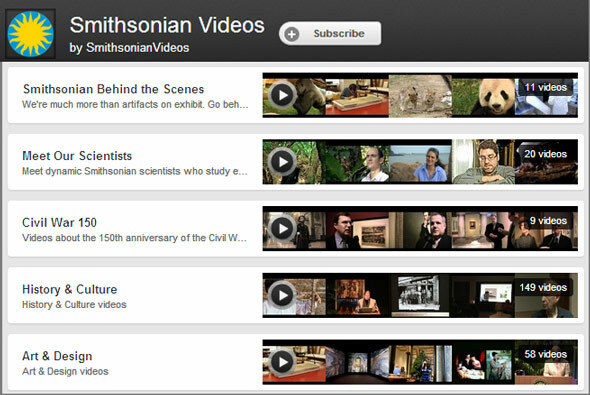The height and width of the screenshot is (395, 590).
Task: Open Smithsonian Behind the Scenes title
Action: pyautogui.click(x=114, y=89)
